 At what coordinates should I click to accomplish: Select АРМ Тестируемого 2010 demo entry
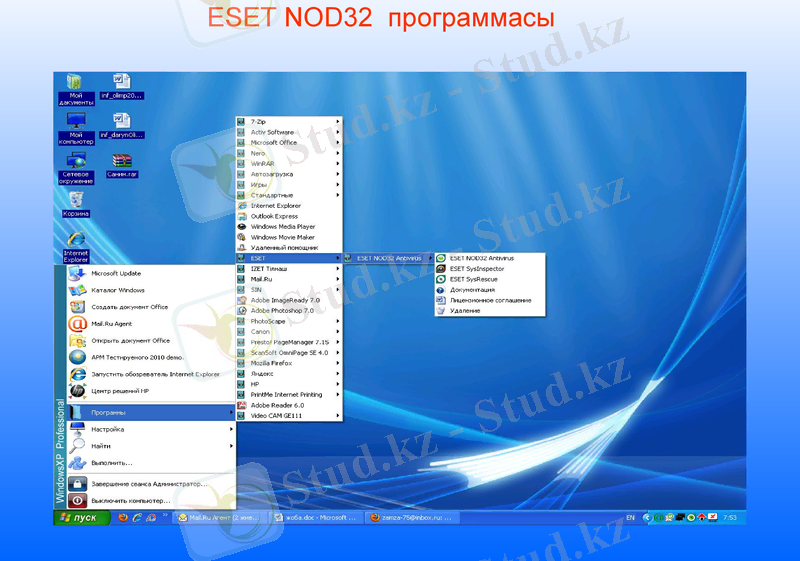pos(151,357)
